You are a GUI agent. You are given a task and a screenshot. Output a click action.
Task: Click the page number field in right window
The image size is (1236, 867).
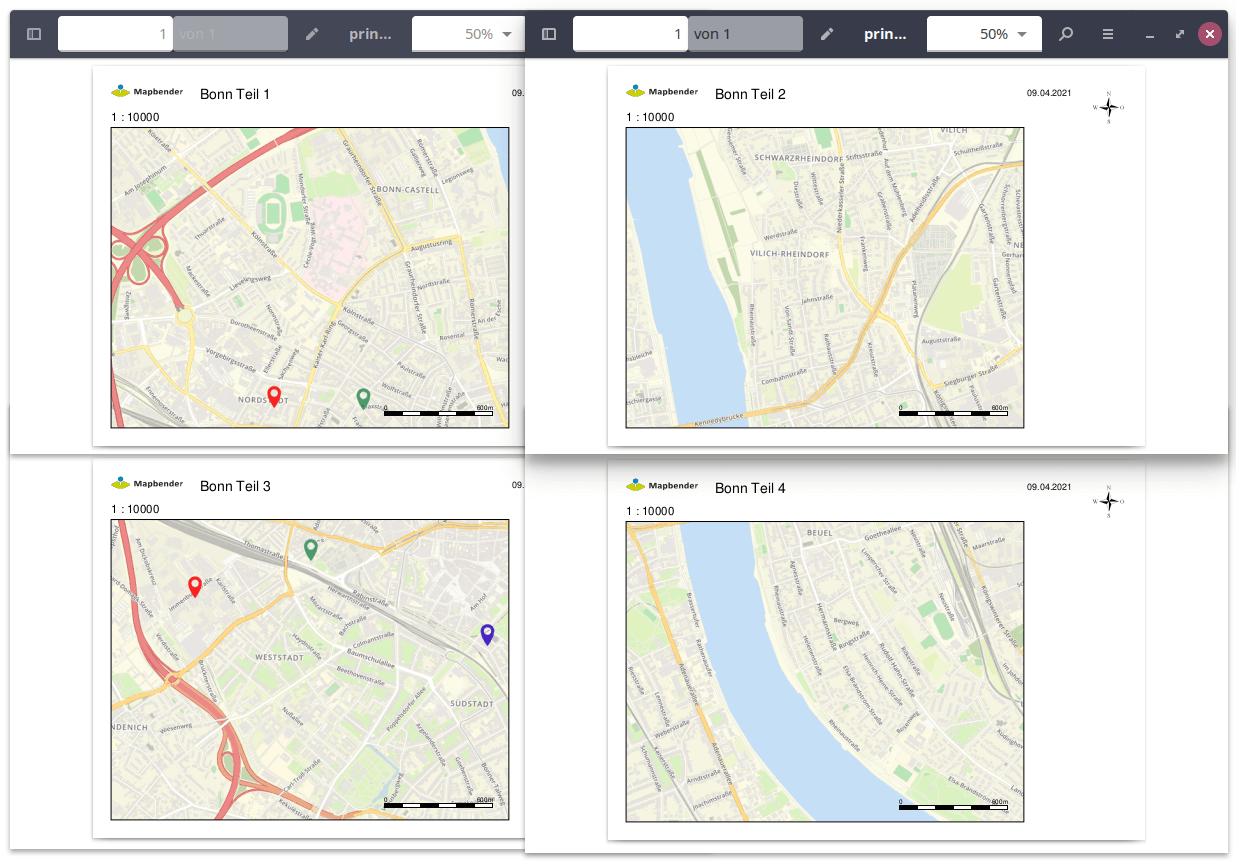click(630, 34)
